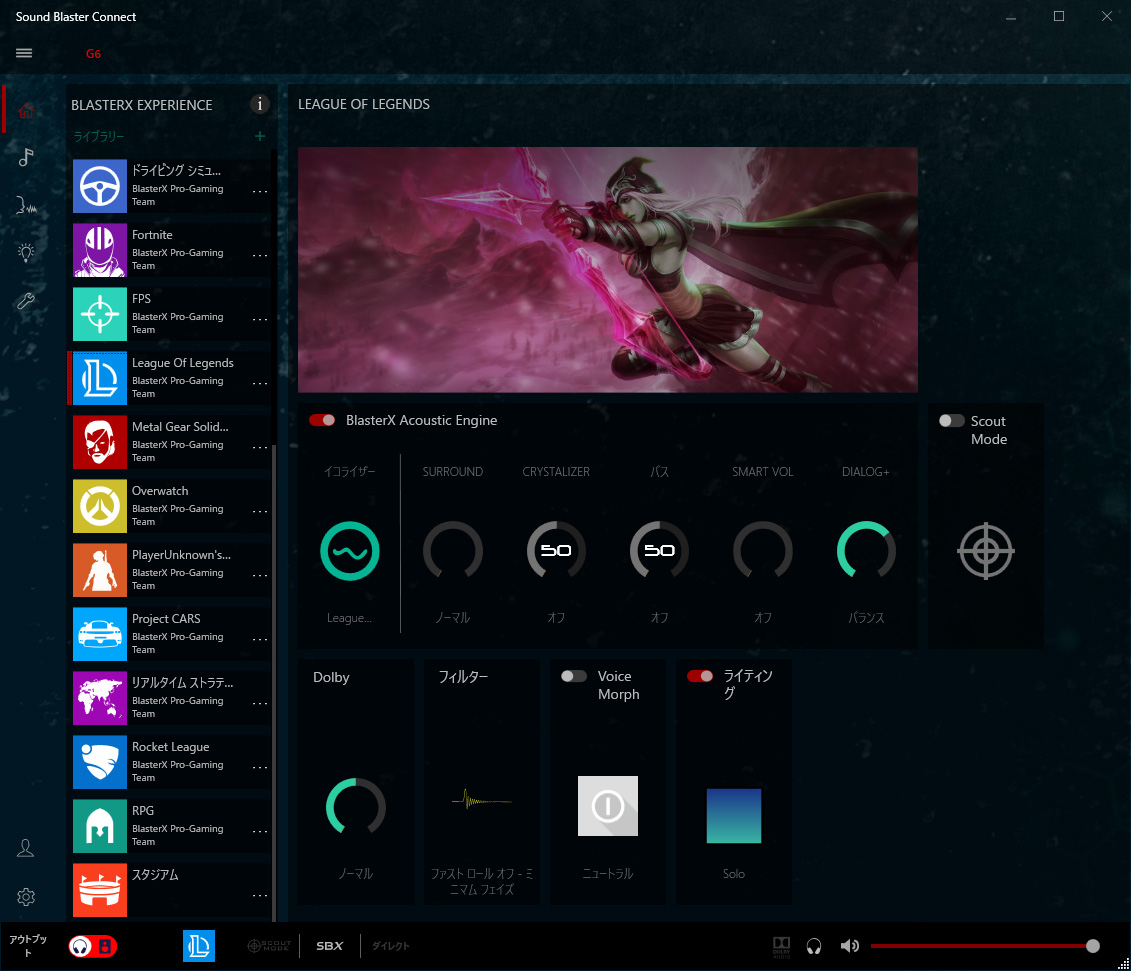Open the Crystalizer dial showing 50
This screenshot has height=971, width=1131.
point(556,551)
